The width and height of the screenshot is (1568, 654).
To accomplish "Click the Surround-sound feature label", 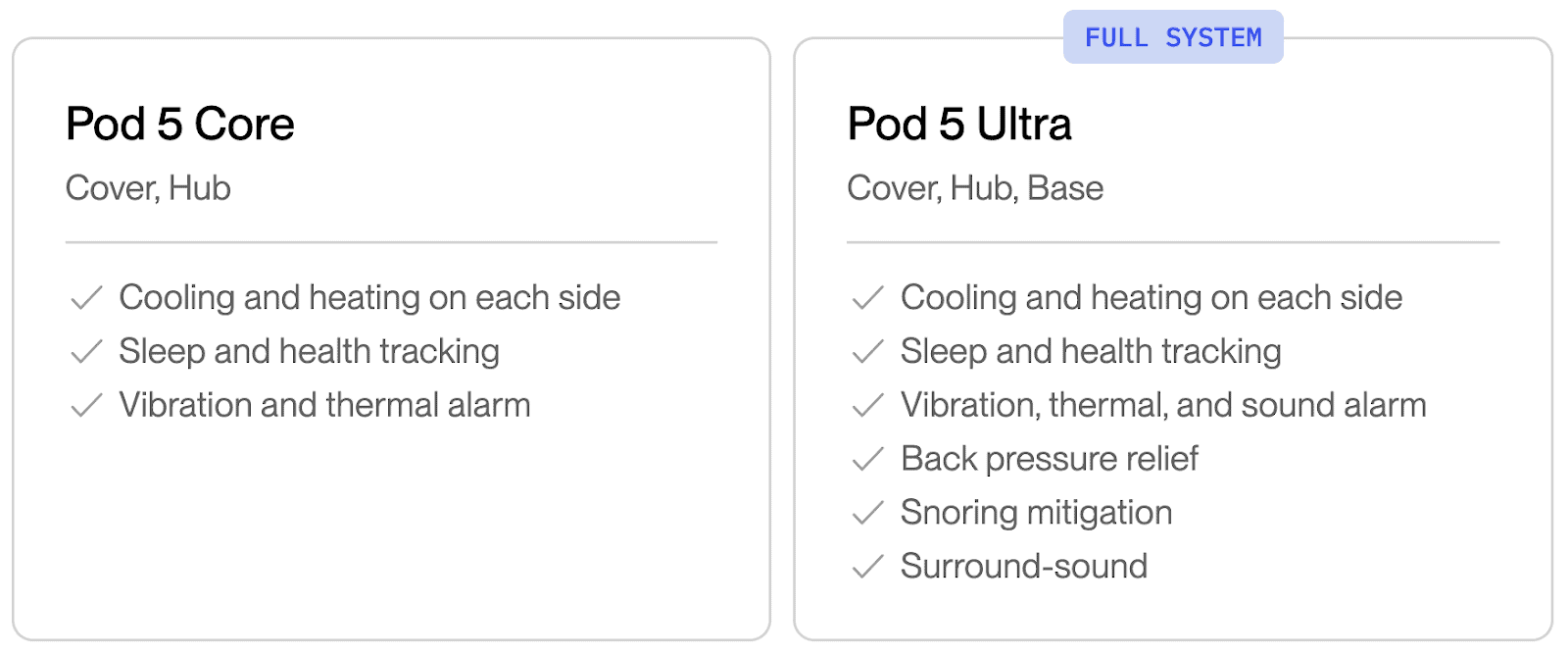I will (1024, 567).
